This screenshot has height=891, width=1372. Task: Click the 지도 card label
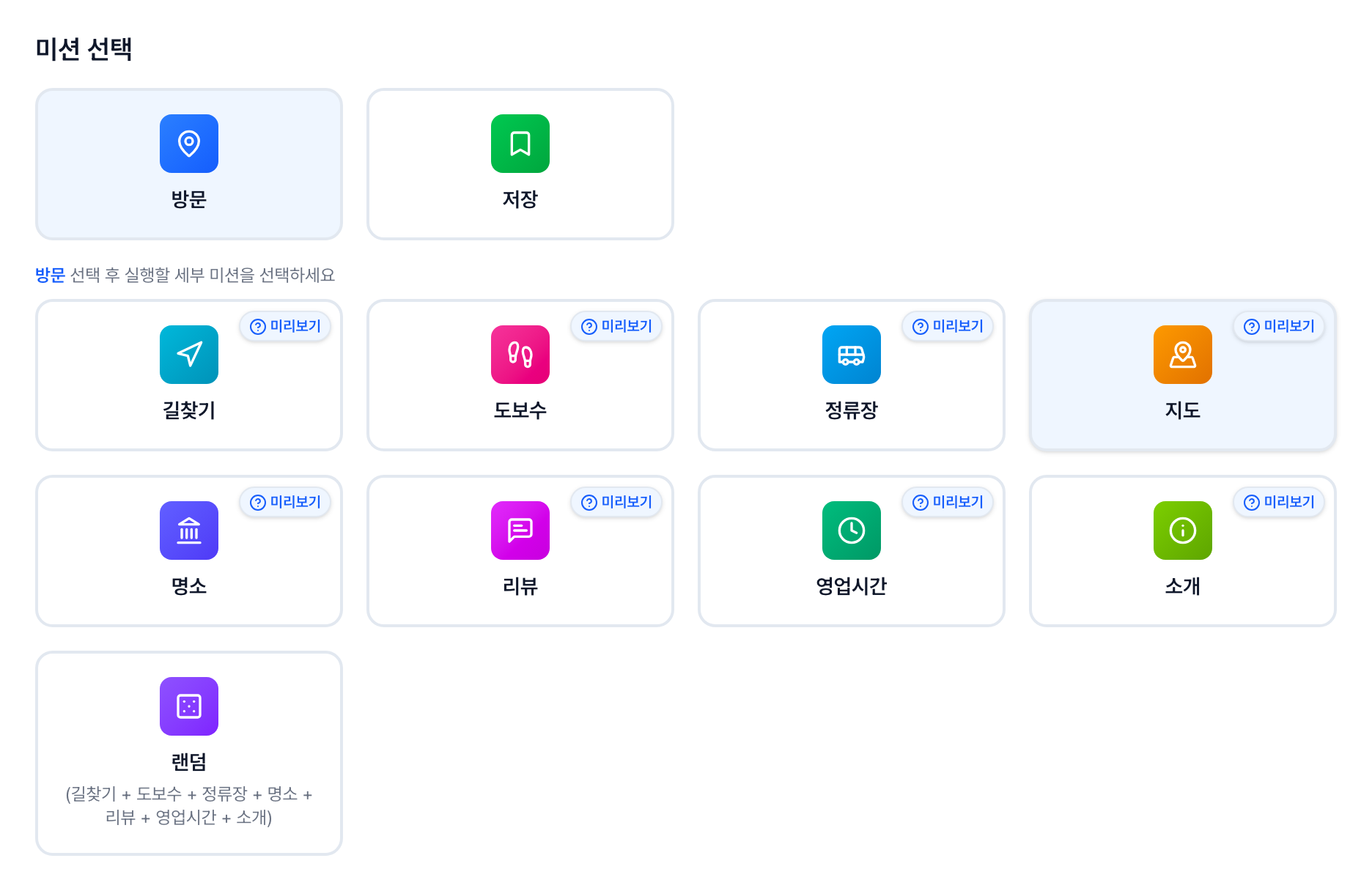click(1183, 410)
